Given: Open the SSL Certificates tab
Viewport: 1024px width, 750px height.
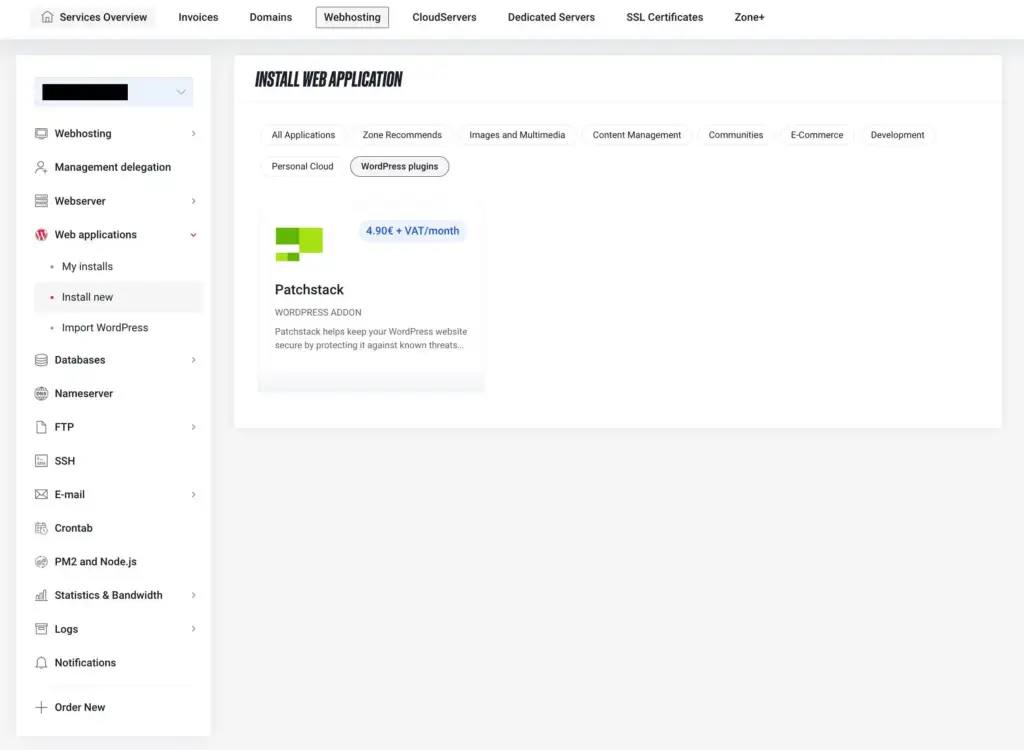Looking at the screenshot, I should pos(664,17).
